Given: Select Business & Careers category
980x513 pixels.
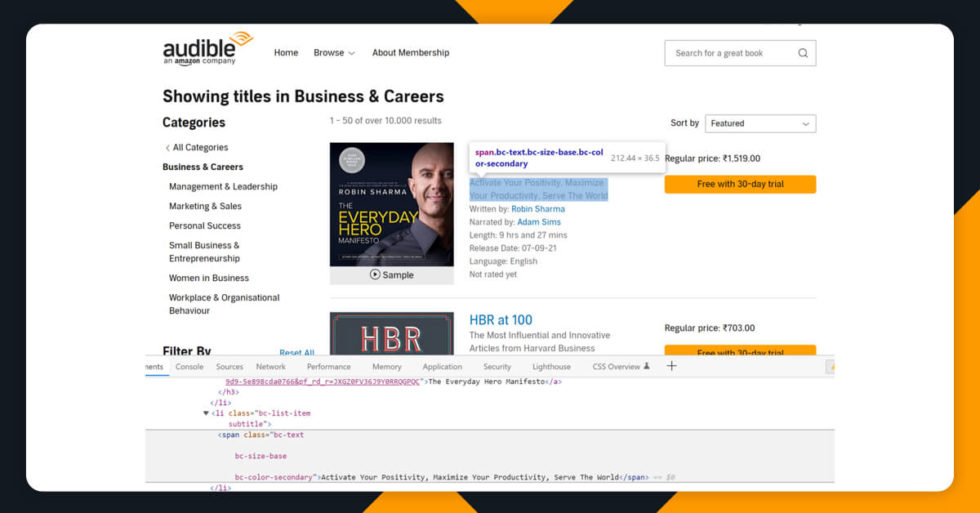Looking at the screenshot, I should tap(202, 167).
